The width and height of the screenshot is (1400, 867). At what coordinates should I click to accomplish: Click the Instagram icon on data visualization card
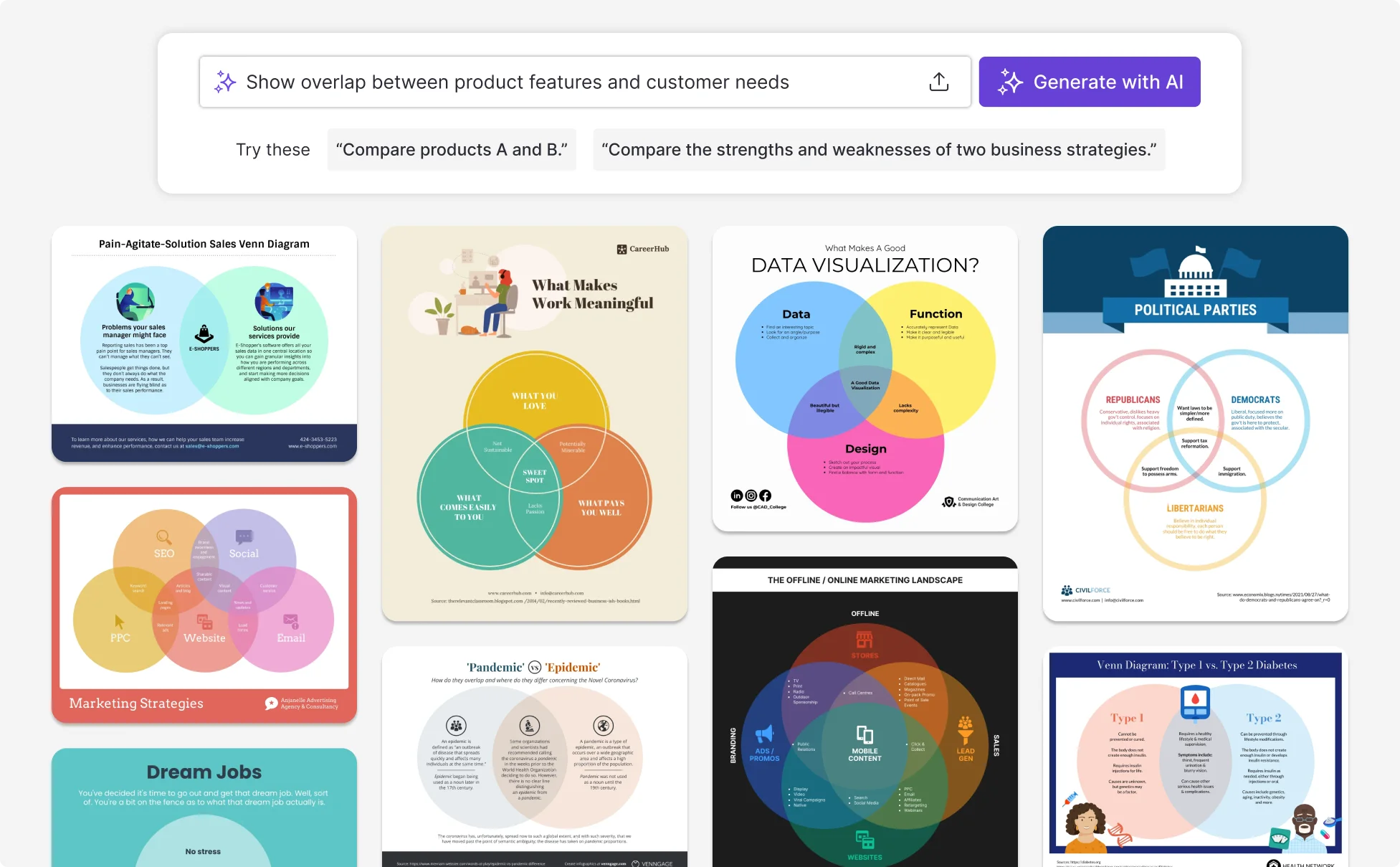pos(751,496)
